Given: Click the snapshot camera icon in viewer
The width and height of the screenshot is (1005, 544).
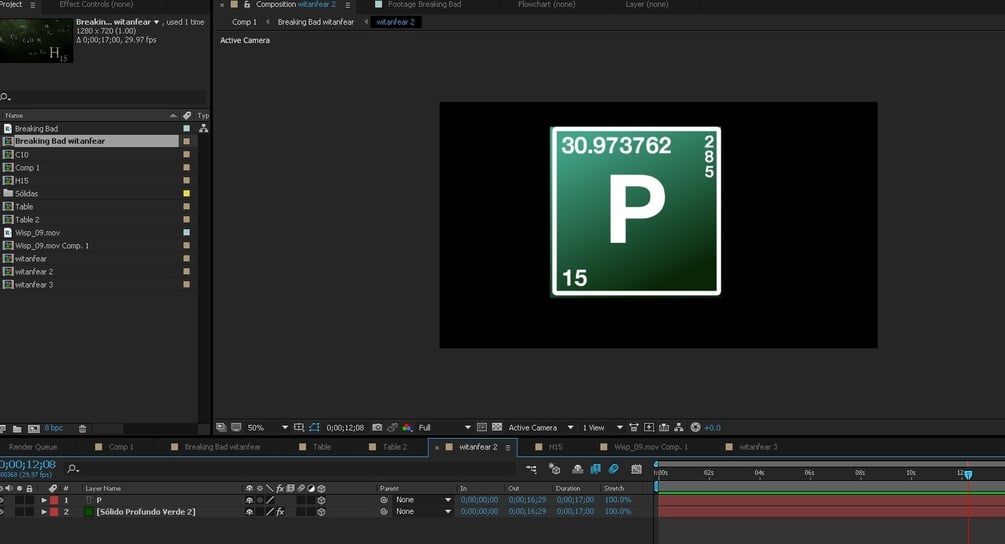Looking at the screenshot, I should (377, 428).
